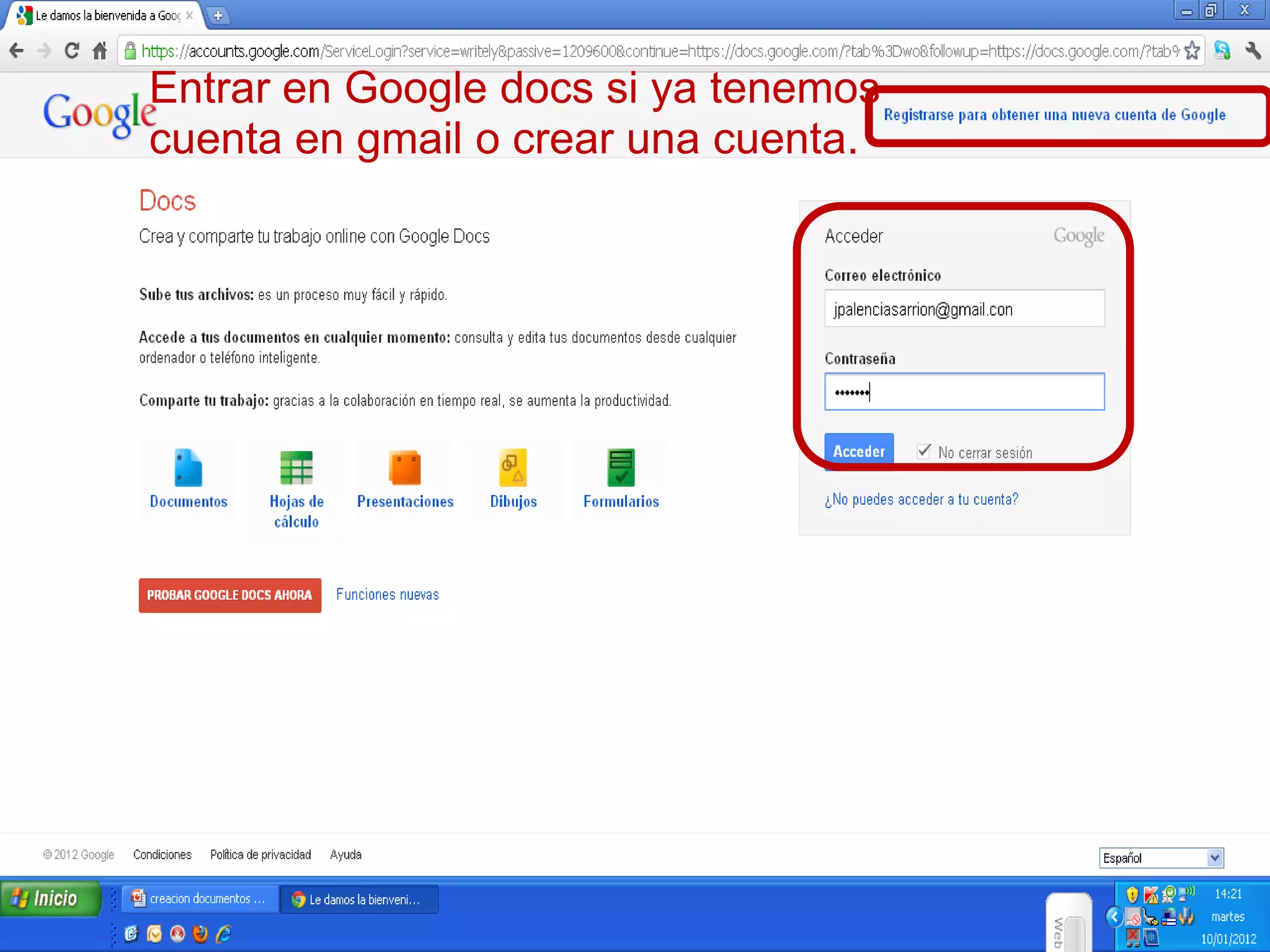Click the first quick launch icon next to Inicio
Image resolution: width=1270 pixels, height=952 pixels.
131,933
